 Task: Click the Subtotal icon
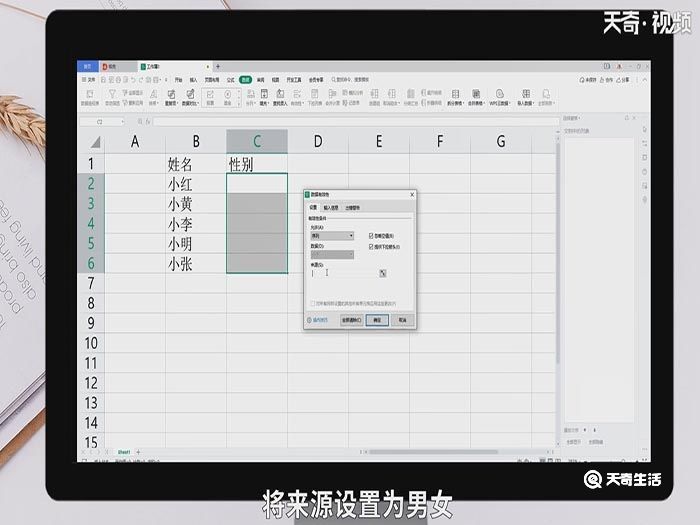[411, 93]
